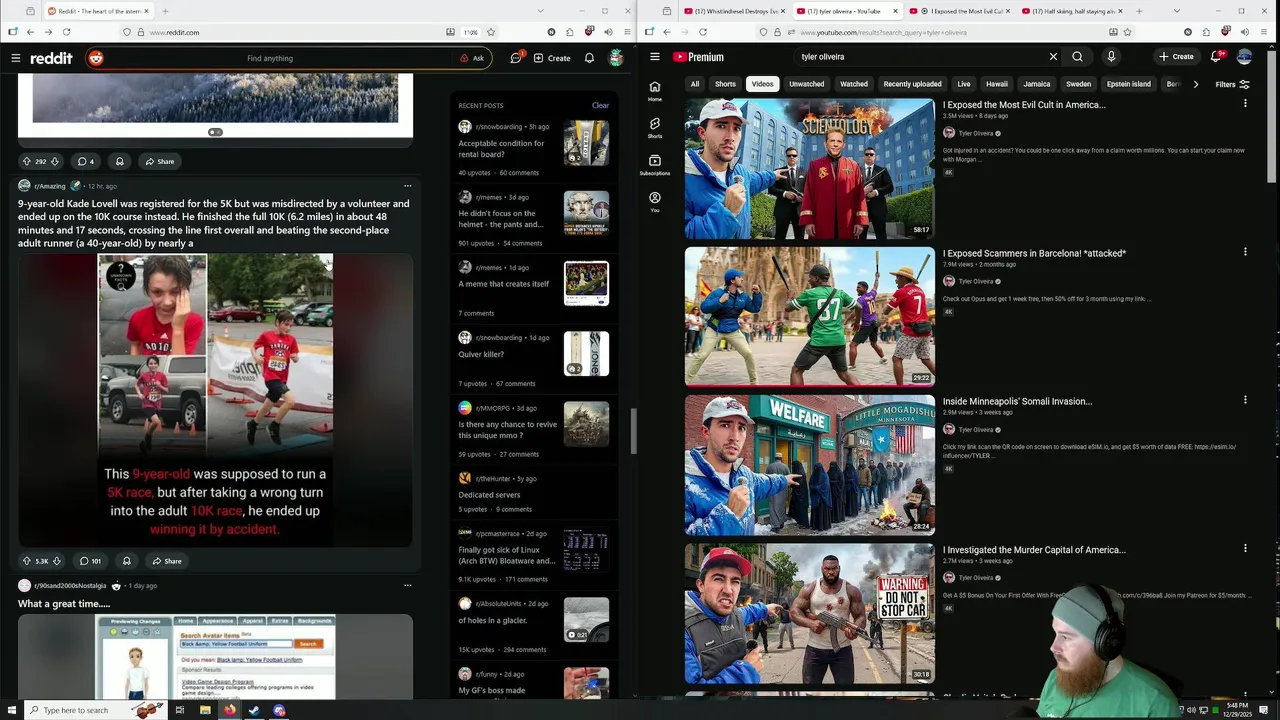Reload the Reddit browser page
The height and width of the screenshot is (720, 1280).
click(66, 32)
